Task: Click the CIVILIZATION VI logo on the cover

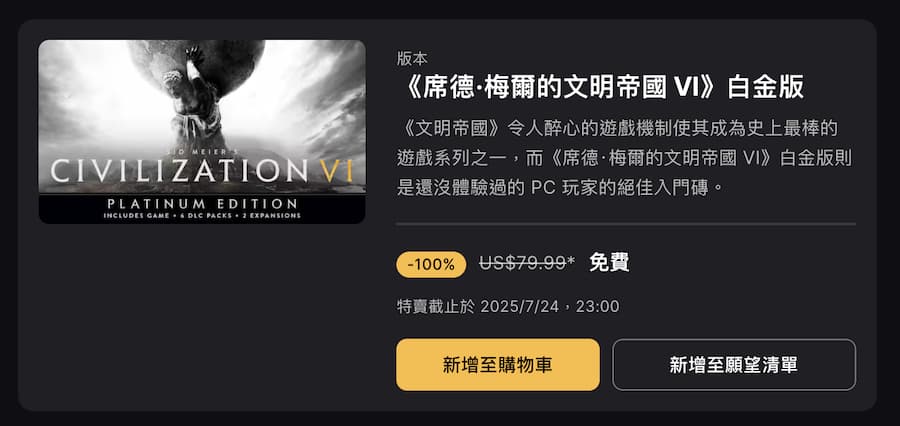Action: point(202,170)
